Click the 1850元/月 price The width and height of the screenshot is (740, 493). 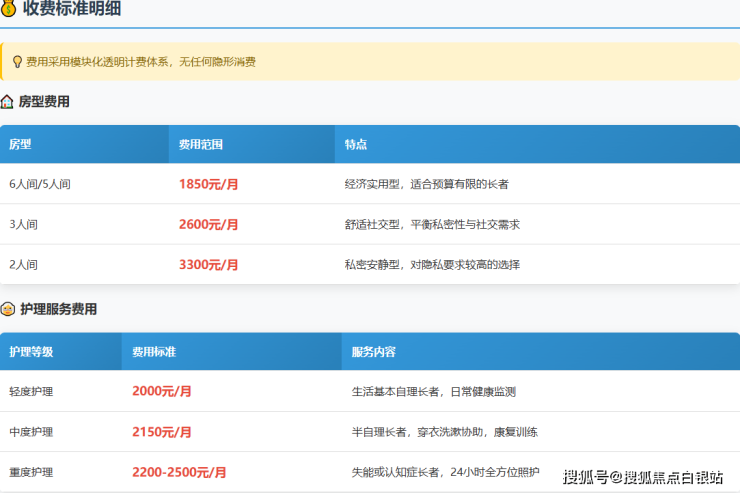click(208, 184)
